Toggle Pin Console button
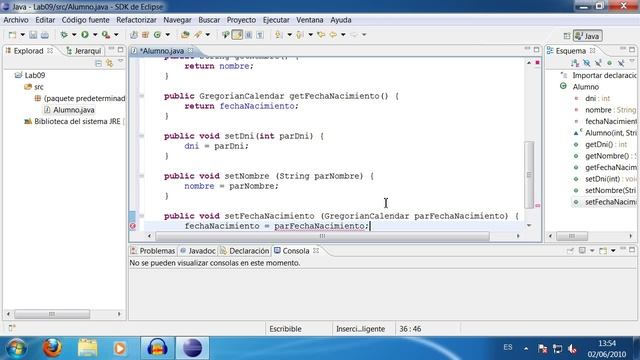The width and height of the screenshot is (640, 360). 570,251
